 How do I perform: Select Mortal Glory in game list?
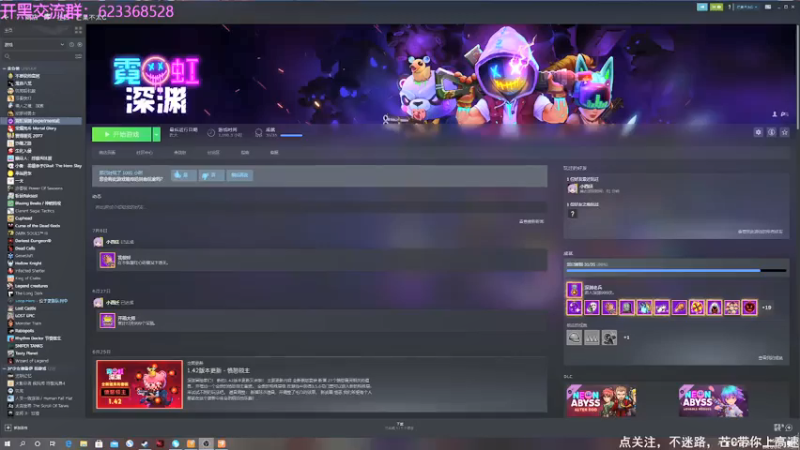coord(36,129)
